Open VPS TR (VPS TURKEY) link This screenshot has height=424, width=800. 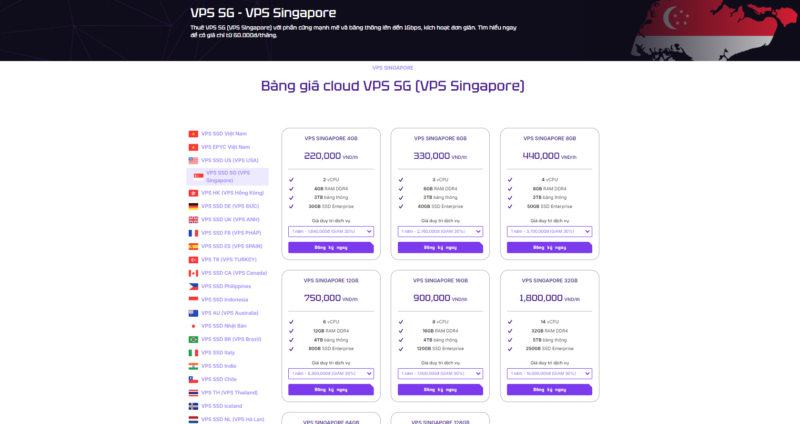[x=229, y=259]
